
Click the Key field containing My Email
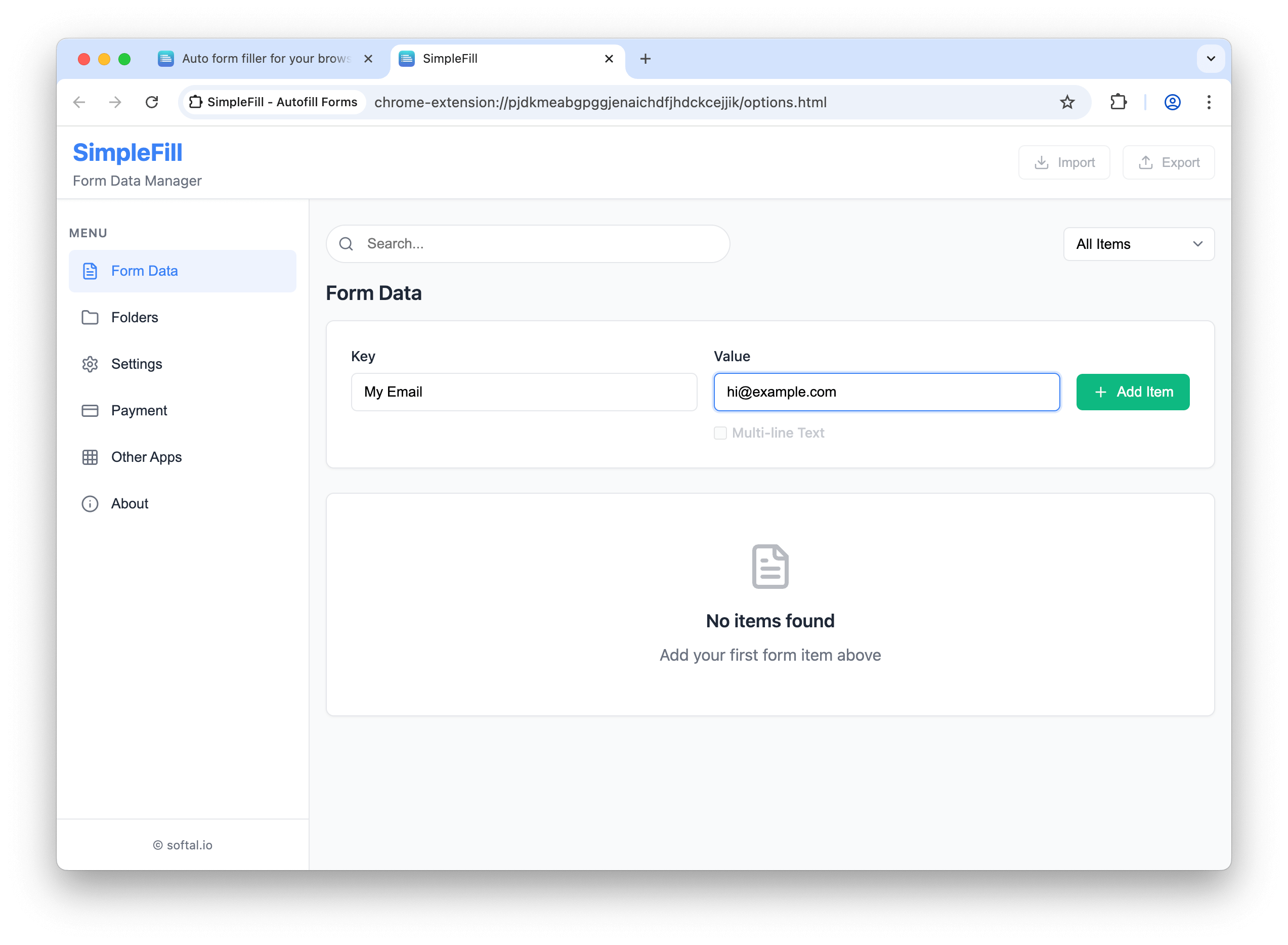coord(524,392)
